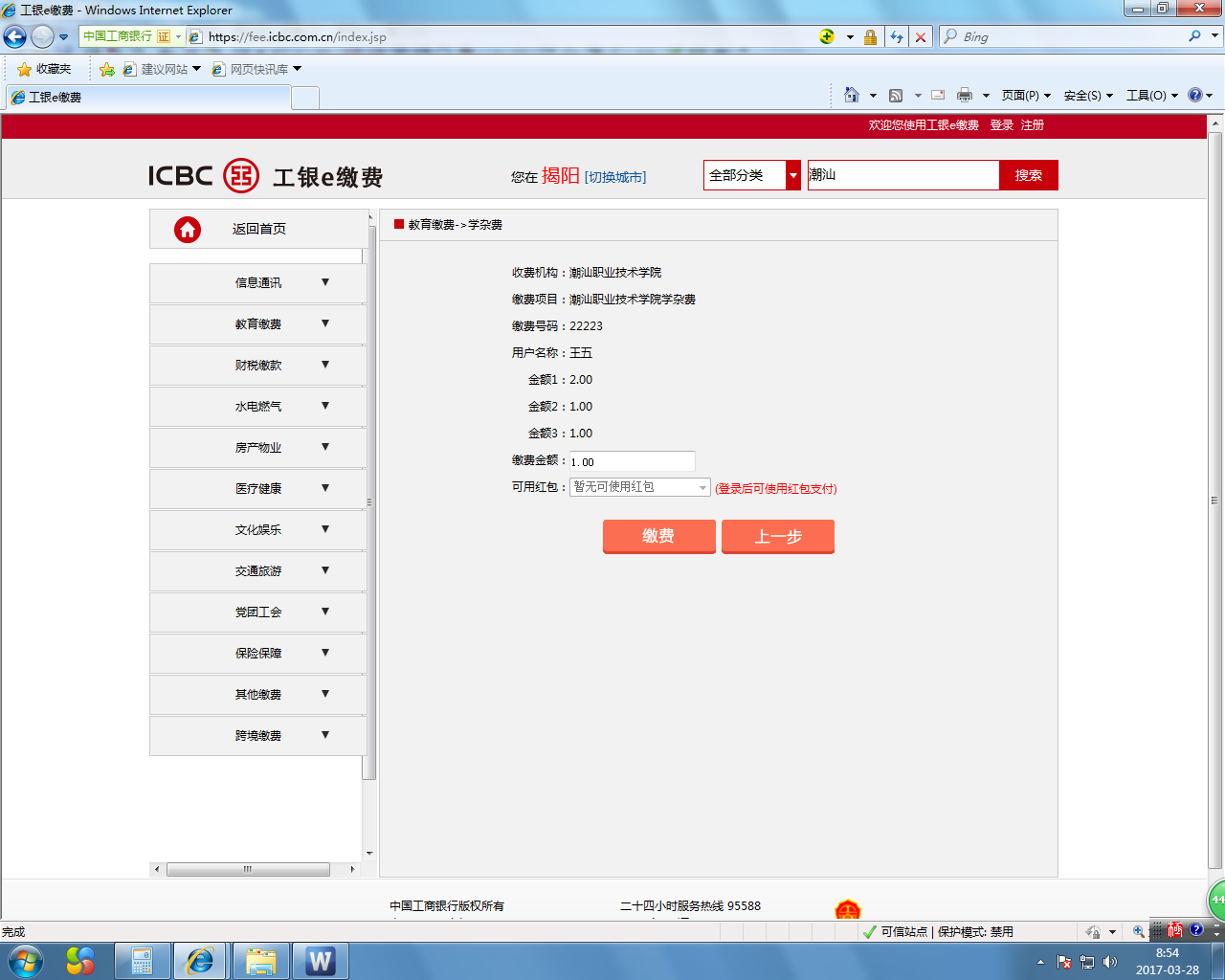The height and width of the screenshot is (980, 1225).
Task: Expand the 党团工会 category
Action: tap(258, 612)
